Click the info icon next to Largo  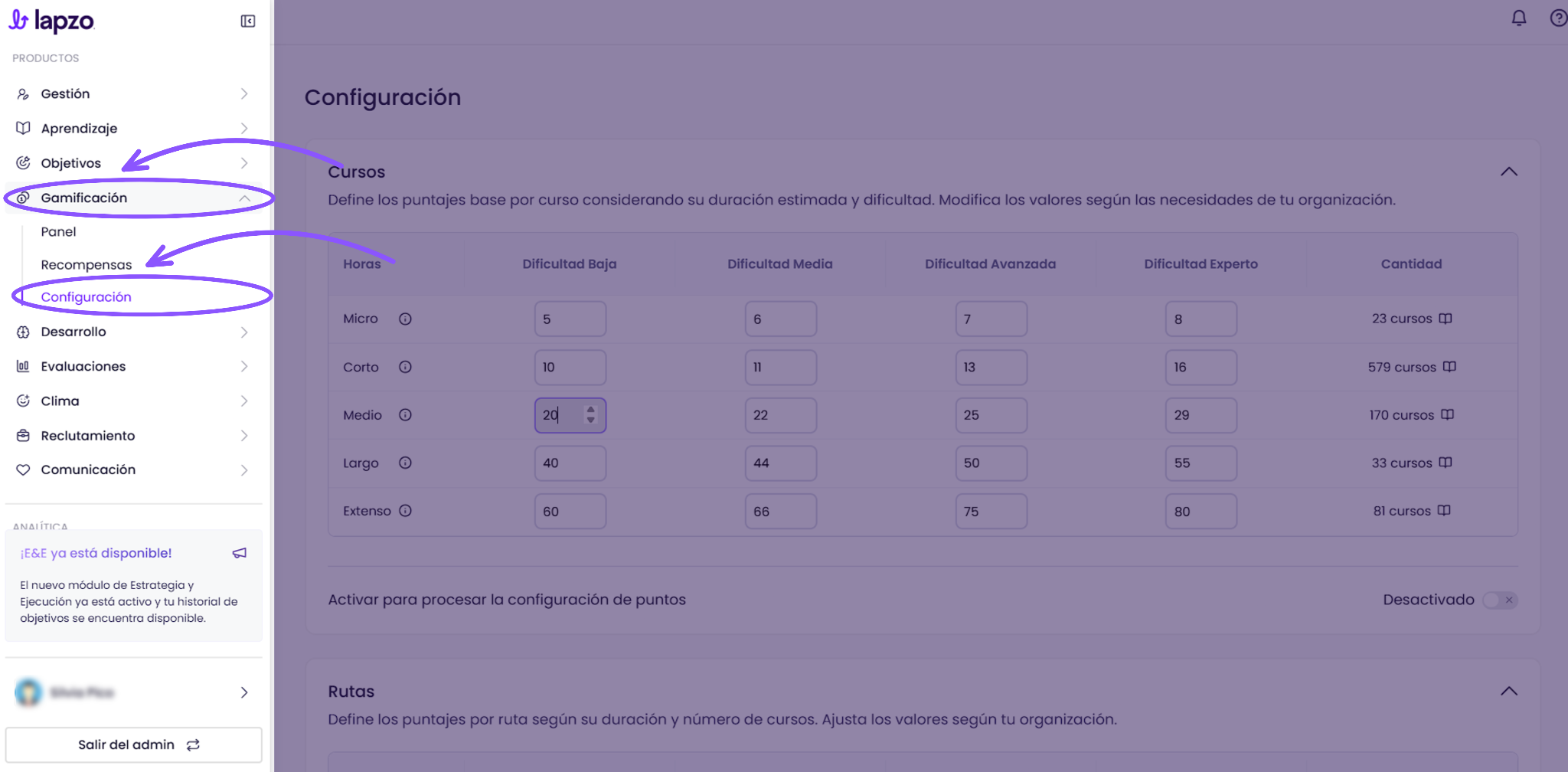tap(405, 463)
